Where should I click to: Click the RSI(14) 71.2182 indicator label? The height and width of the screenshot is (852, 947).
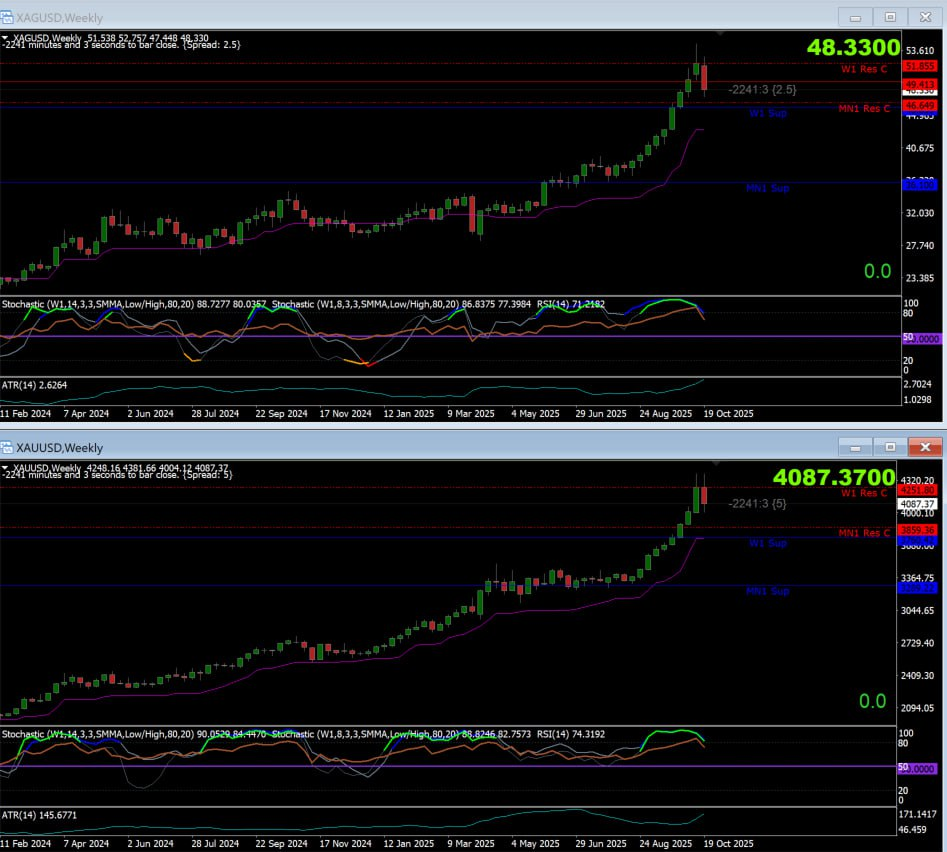571,304
